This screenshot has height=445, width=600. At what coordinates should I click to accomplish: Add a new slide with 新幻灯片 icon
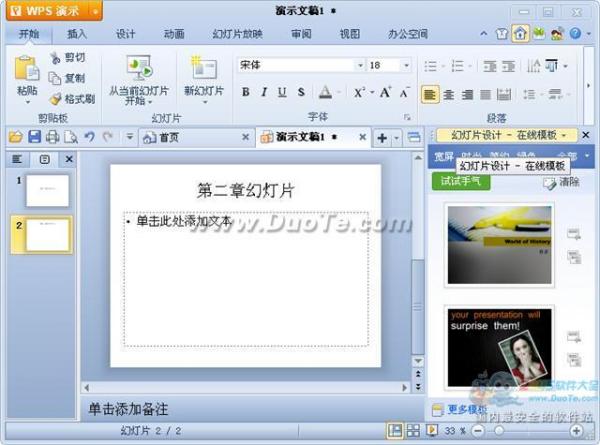coord(204,68)
